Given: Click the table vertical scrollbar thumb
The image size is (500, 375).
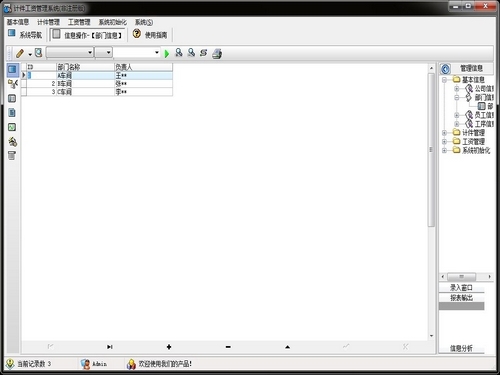Looking at the screenshot, I should [431, 149].
